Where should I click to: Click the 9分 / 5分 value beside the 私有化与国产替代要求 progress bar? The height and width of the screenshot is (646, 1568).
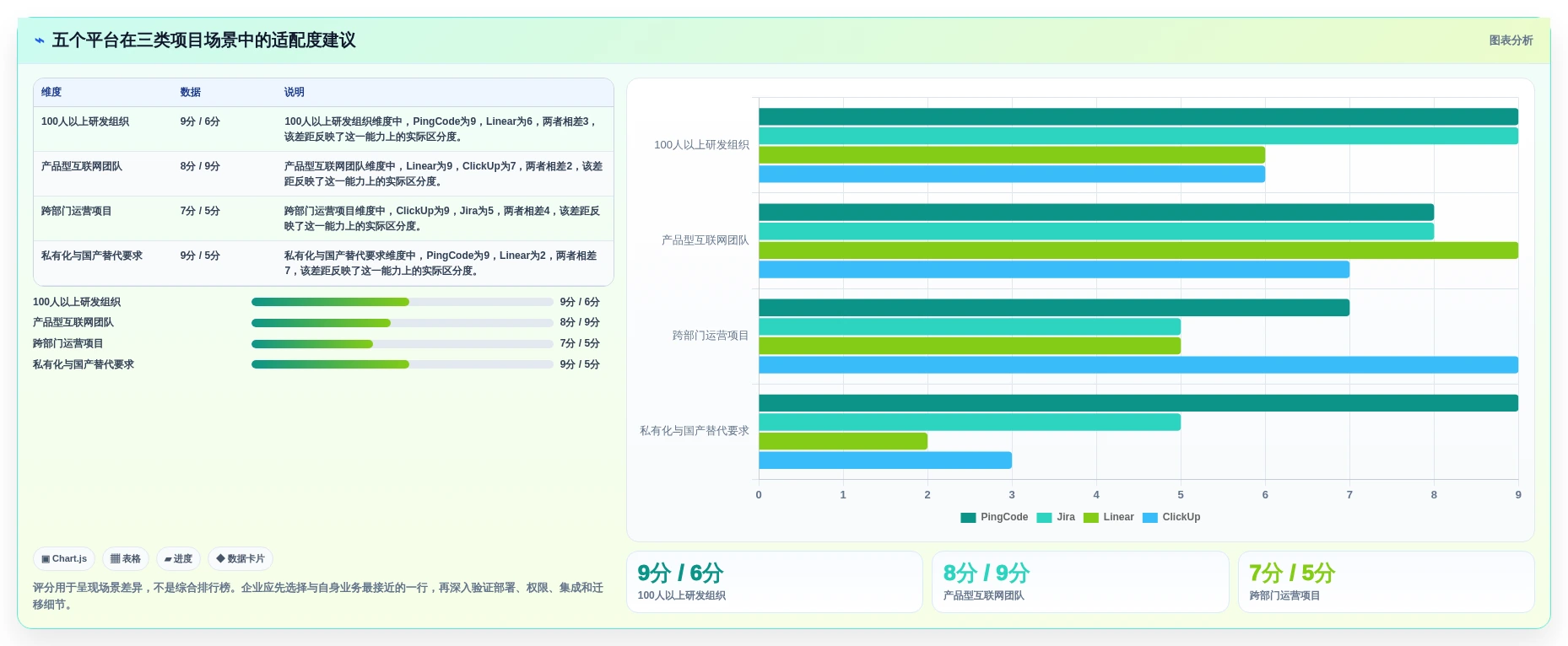[x=580, y=364]
